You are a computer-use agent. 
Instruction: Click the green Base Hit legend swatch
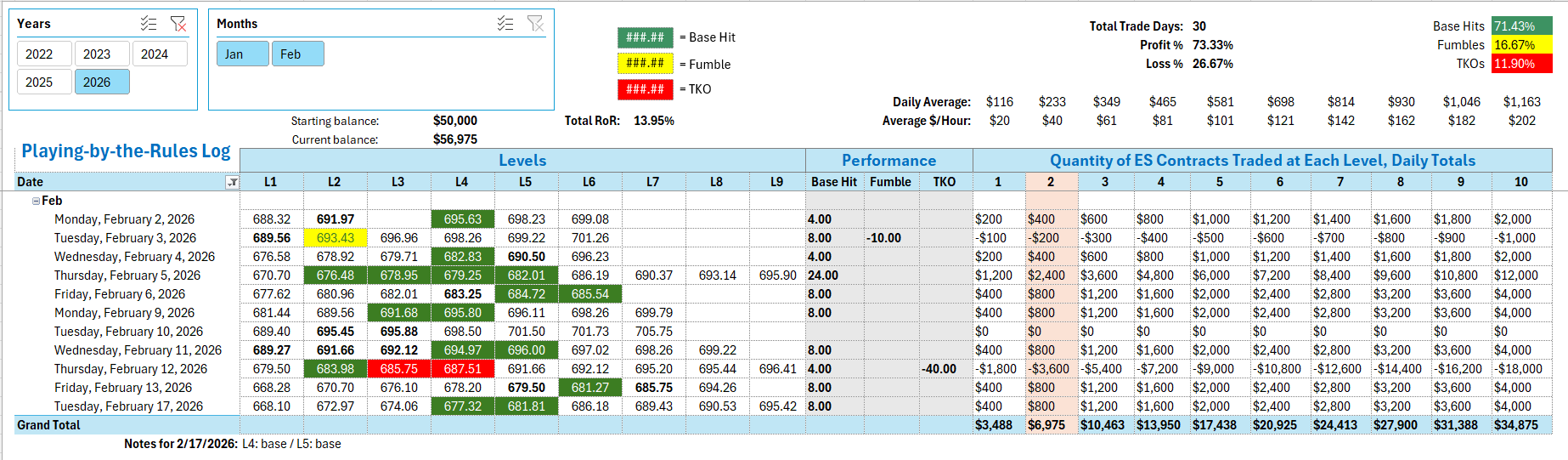[645, 37]
